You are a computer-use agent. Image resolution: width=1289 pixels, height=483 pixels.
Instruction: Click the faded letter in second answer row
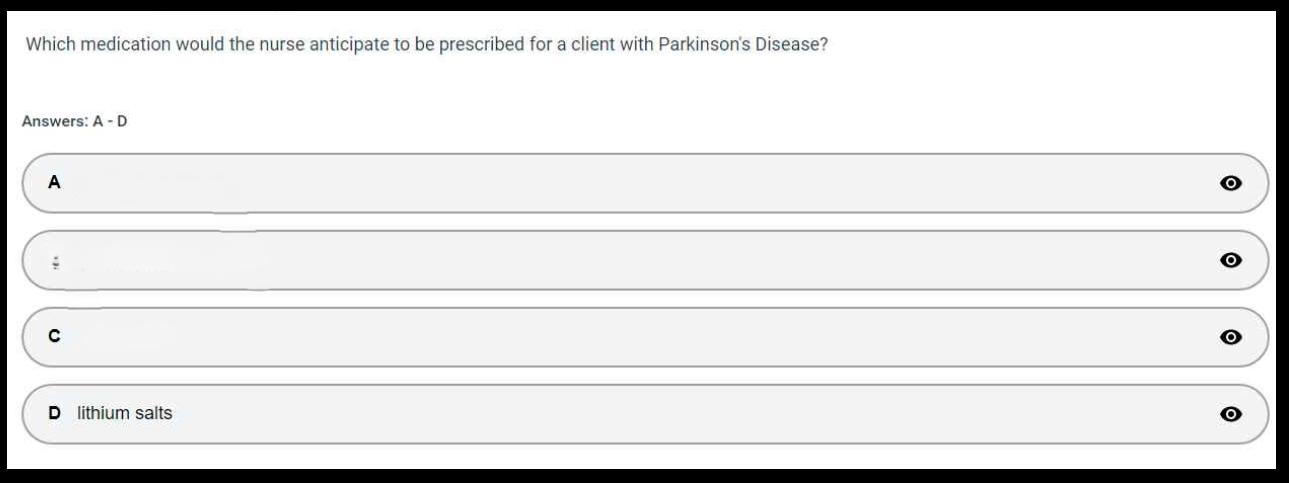pos(56,262)
